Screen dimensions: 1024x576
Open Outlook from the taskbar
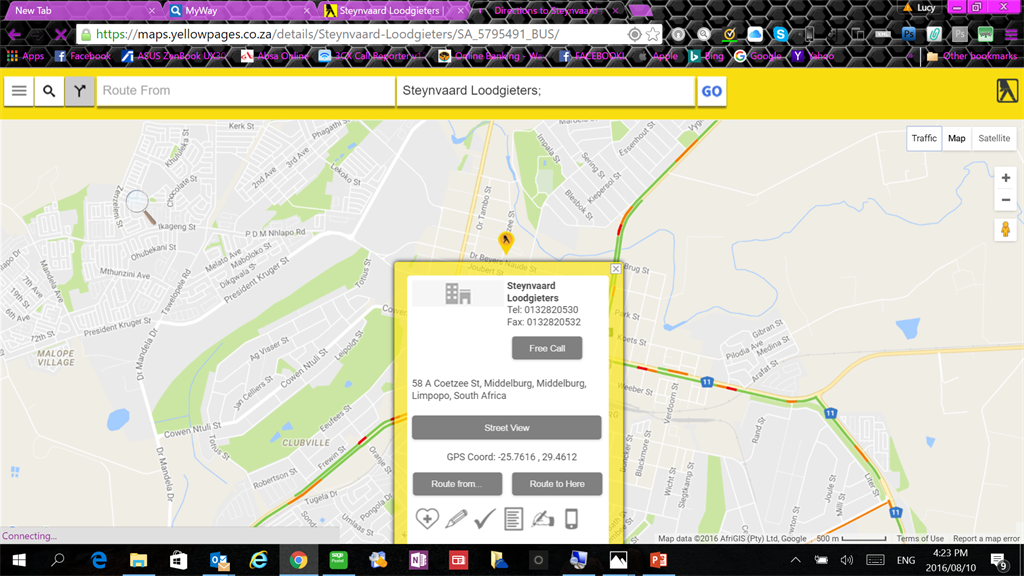219,560
